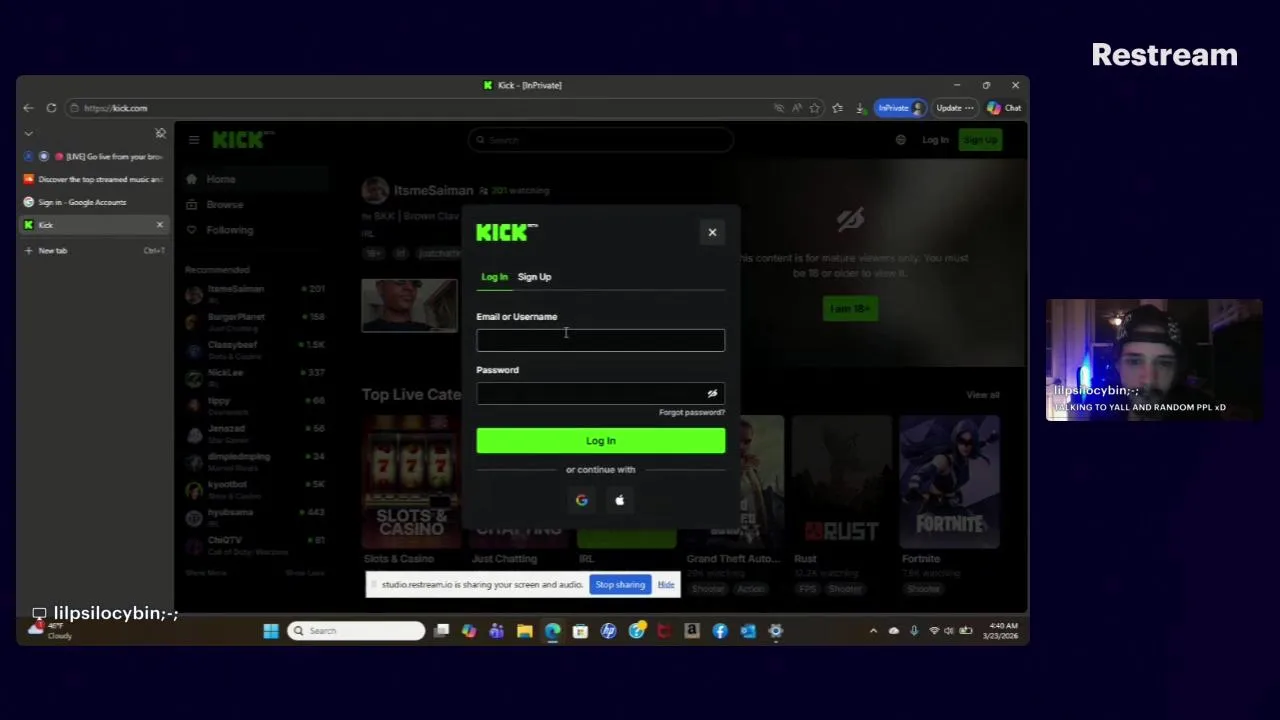Unpin the vertical tabs pane
This screenshot has width=1280, height=720.
[160, 133]
